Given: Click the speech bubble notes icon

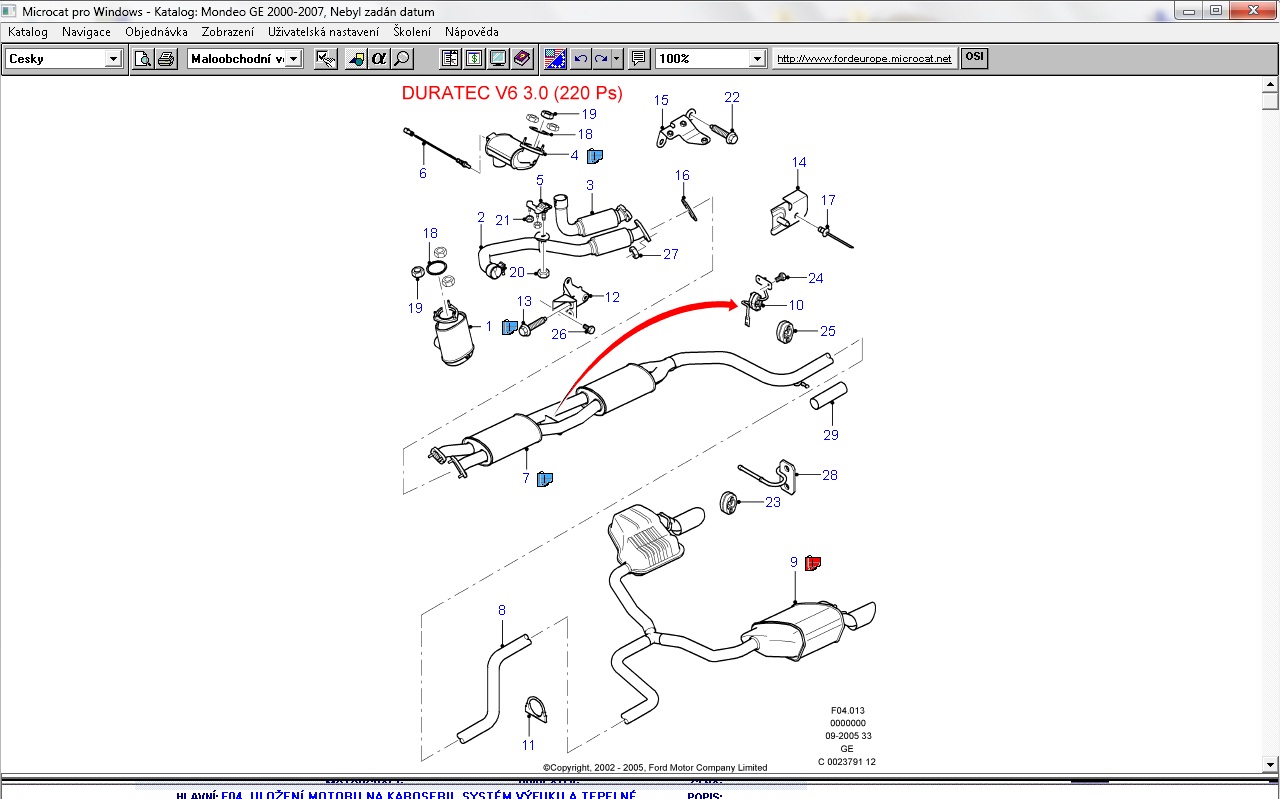Looking at the screenshot, I should (639, 59).
